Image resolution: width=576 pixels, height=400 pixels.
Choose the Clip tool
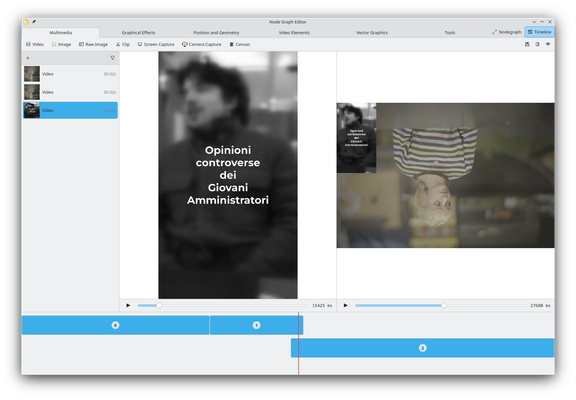point(123,44)
